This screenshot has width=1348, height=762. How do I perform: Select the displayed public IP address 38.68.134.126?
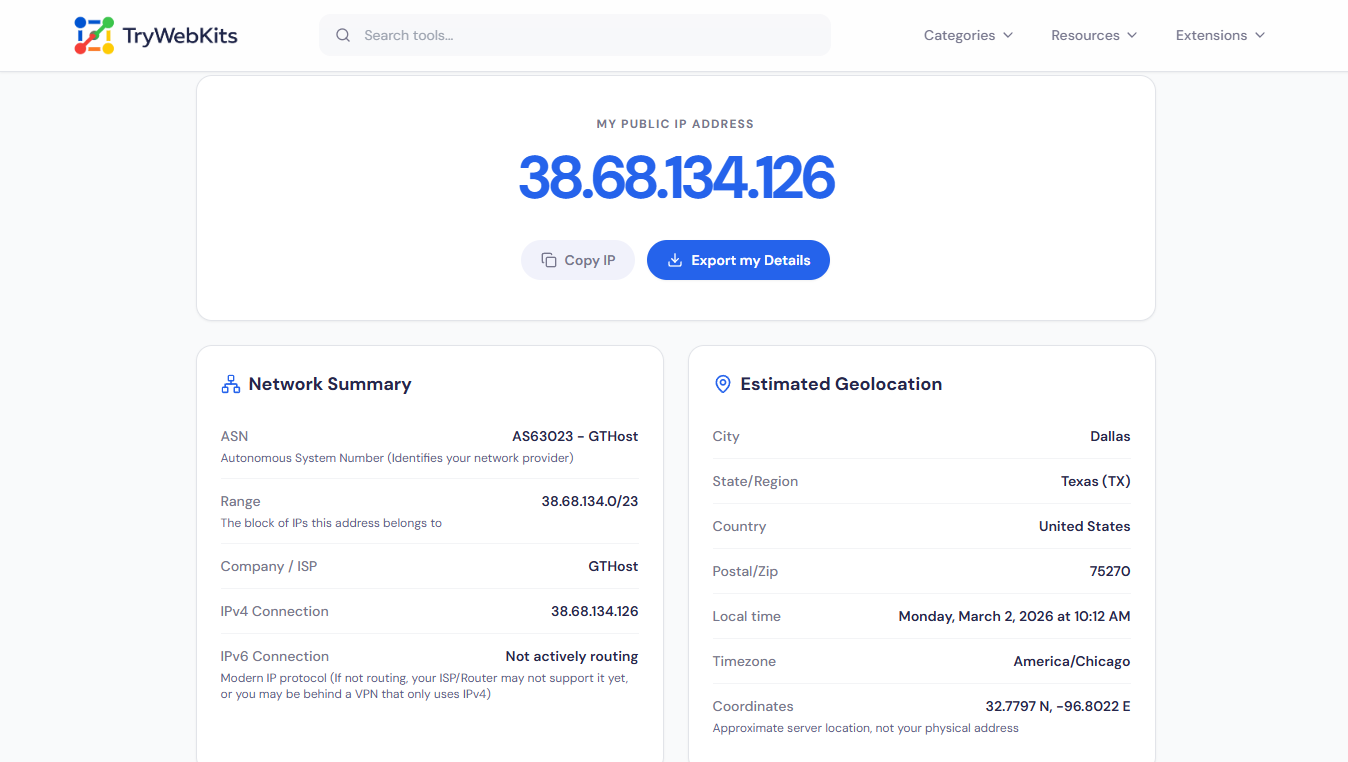point(676,179)
